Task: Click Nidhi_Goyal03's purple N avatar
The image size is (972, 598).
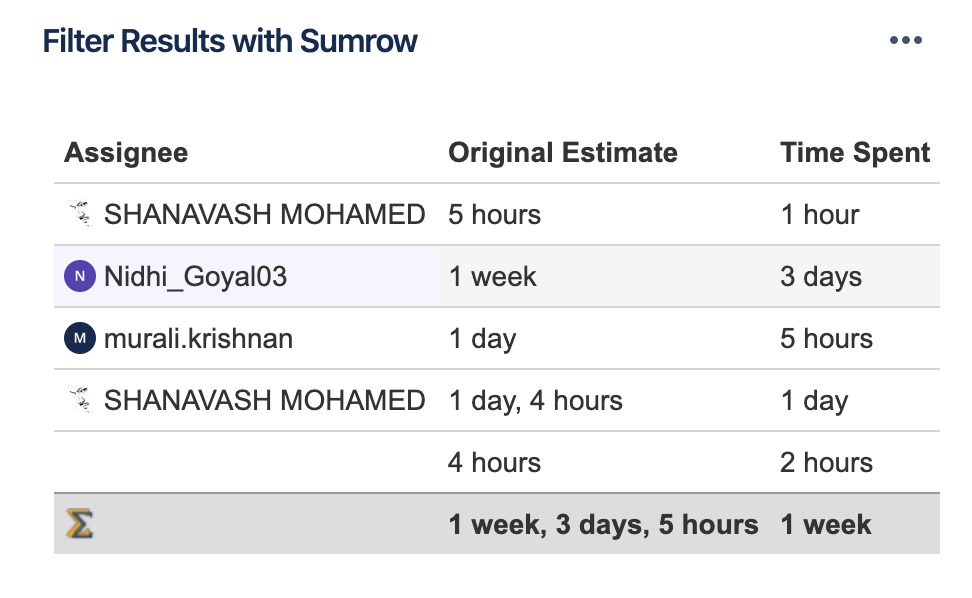Action: coord(80,276)
